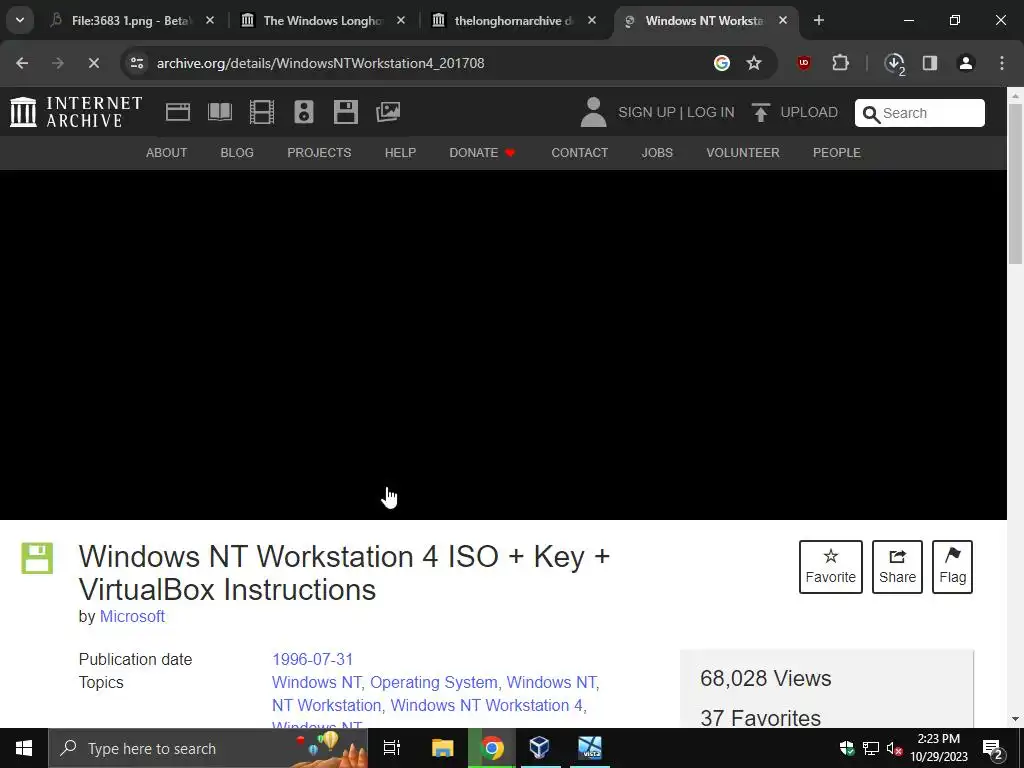Image resolution: width=1024 pixels, height=768 pixels.
Task: Click the browser address bar URL
Action: [x=320, y=63]
